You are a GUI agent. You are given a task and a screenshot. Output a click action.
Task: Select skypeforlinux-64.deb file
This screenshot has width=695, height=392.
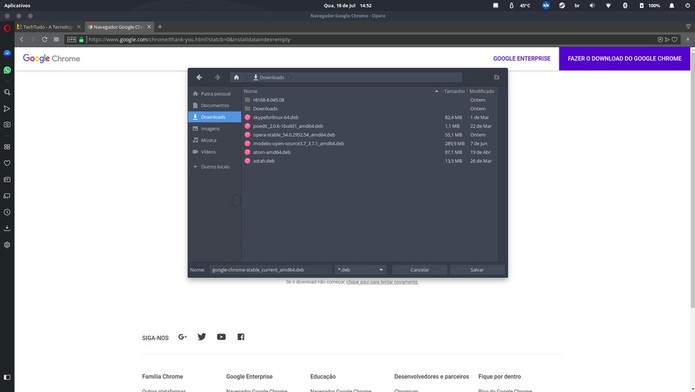coord(370,118)
